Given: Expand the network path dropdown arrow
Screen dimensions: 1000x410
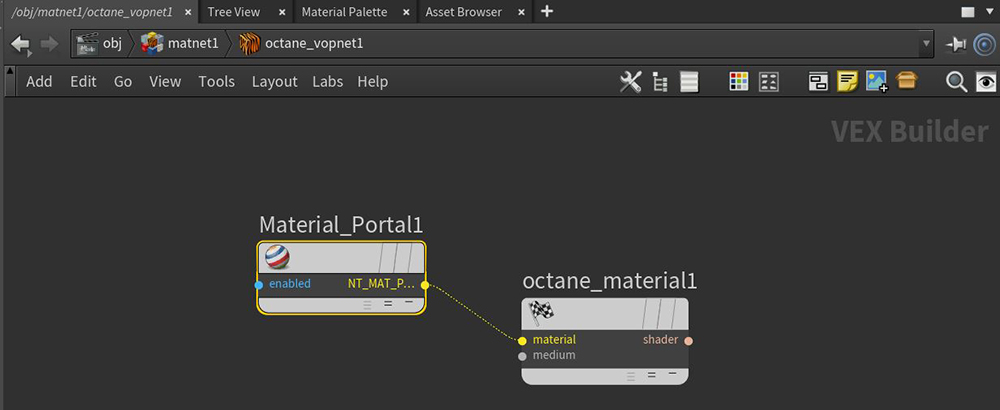Looking at the screenshot, I should point(926,44).
